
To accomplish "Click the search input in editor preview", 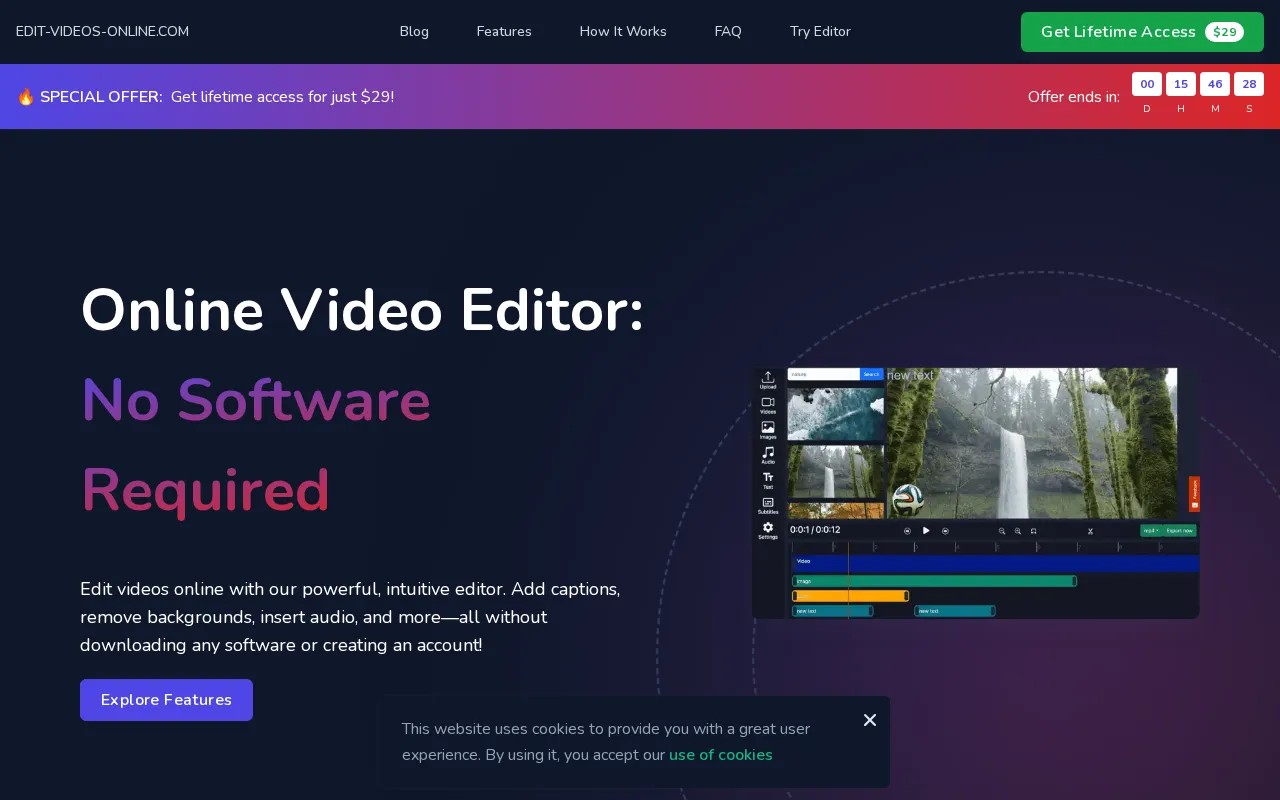I will tap(824, 374).
